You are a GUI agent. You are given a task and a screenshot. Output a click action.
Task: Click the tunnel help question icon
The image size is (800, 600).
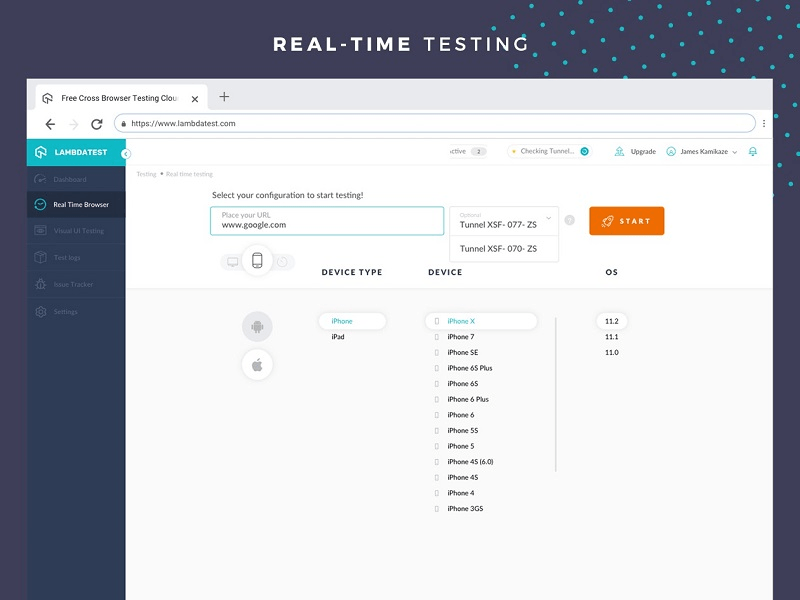tap(570, 220)
